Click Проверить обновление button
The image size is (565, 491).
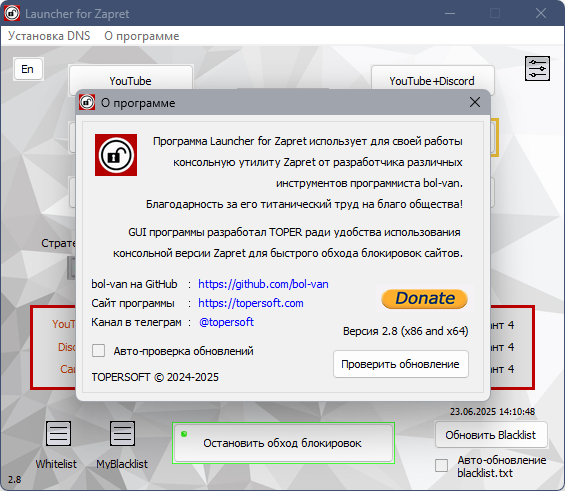pos(401,364)
